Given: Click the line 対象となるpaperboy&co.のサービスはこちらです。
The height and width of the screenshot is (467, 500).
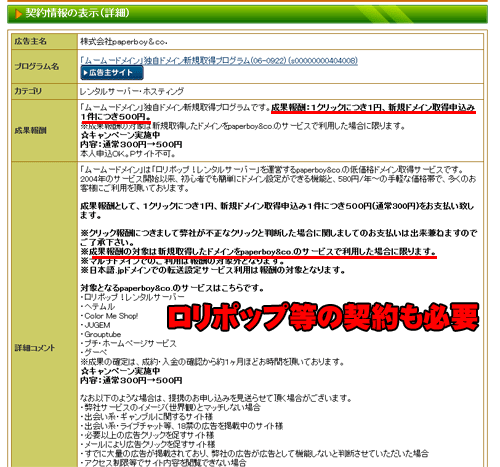Looking at the screenshot, I should tap(172, 288).
